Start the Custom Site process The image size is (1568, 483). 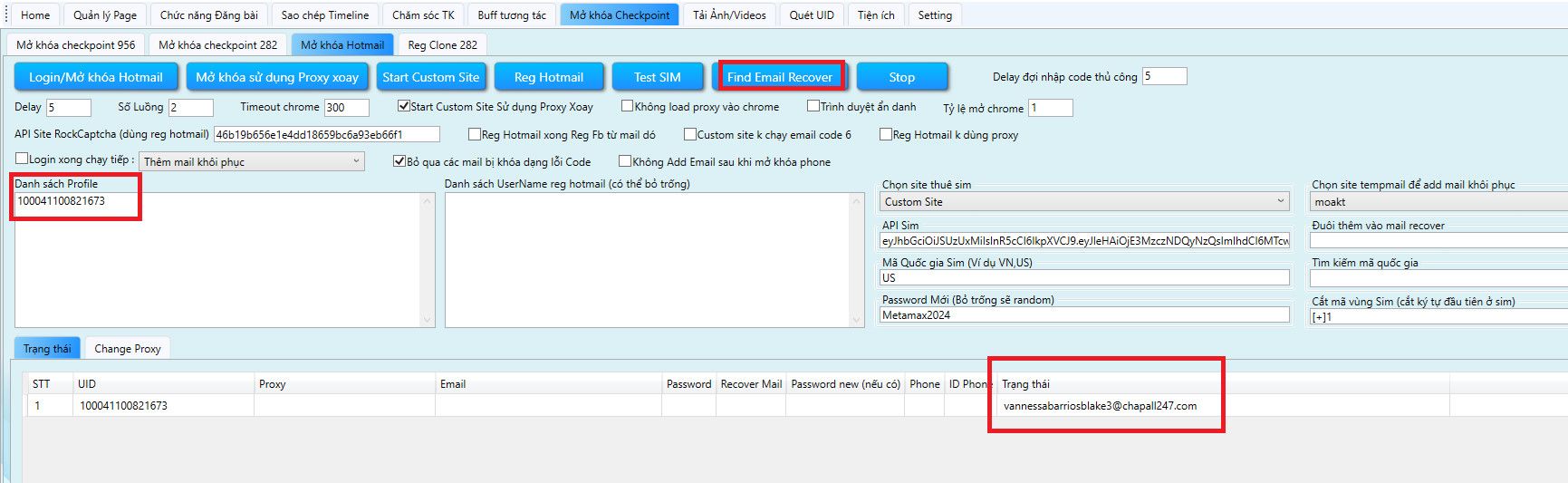pos(430,77)
